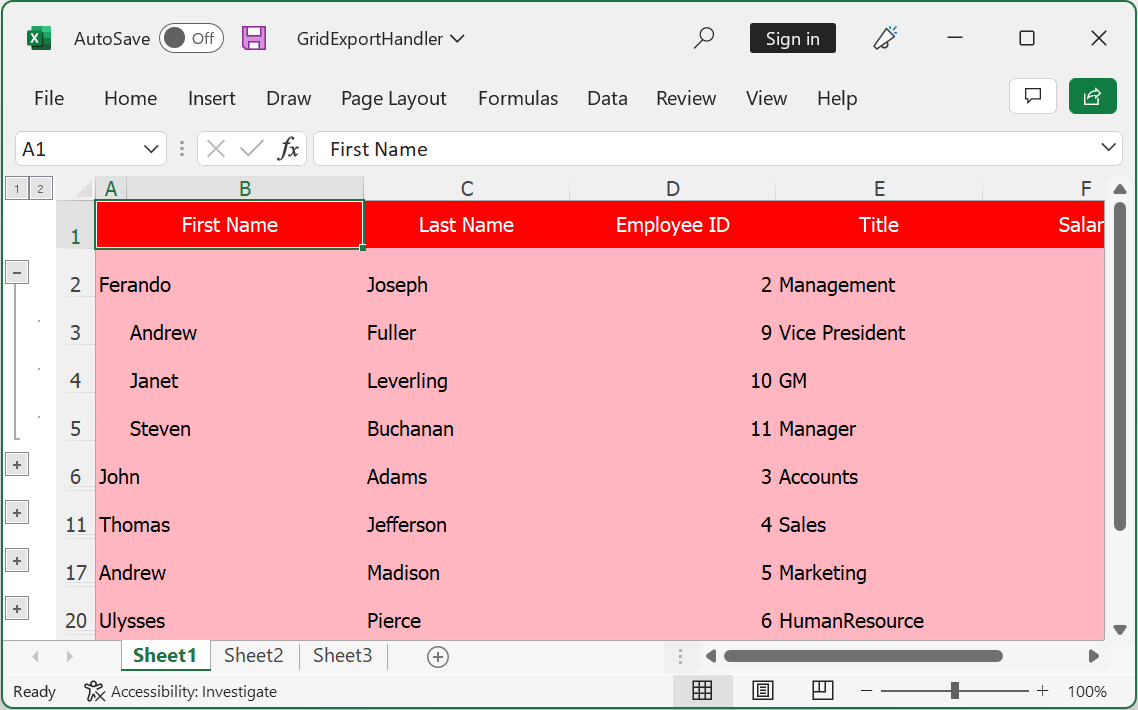Open the View ribbon tab
1138x710 pixels.
click(x=766, y=98)
